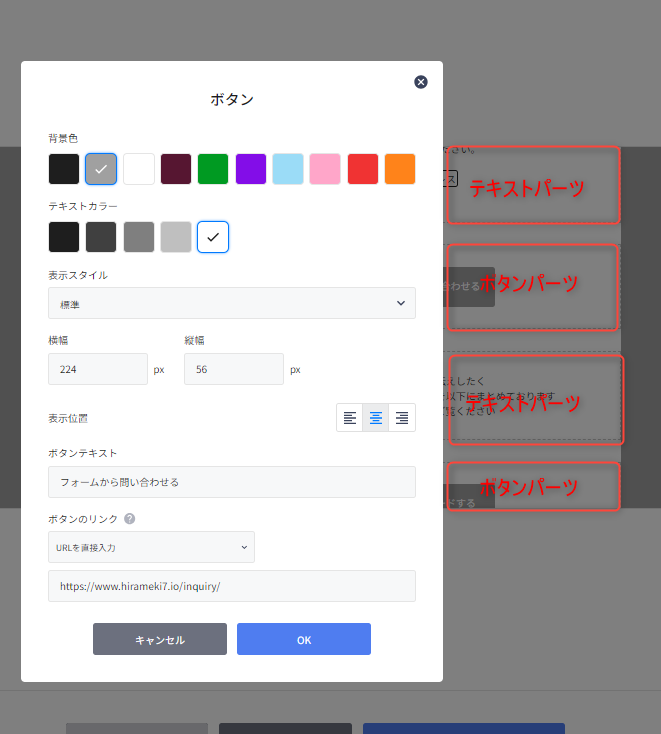Choose purple background color swatch

251,169
